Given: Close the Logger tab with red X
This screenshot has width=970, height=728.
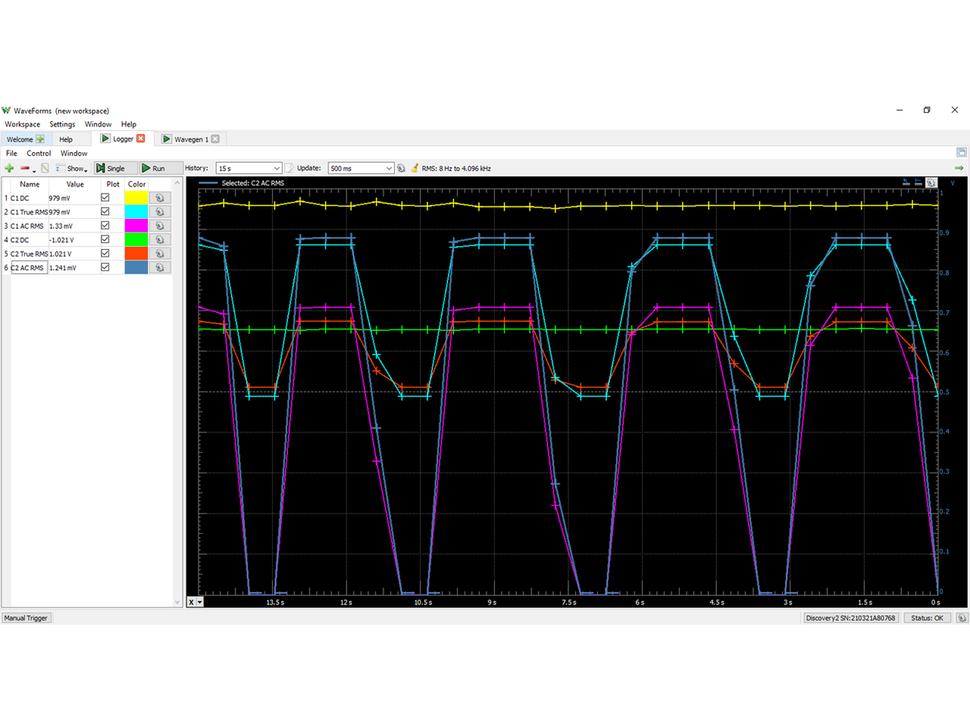Looking at the screenshot, I should coord(141,139).
